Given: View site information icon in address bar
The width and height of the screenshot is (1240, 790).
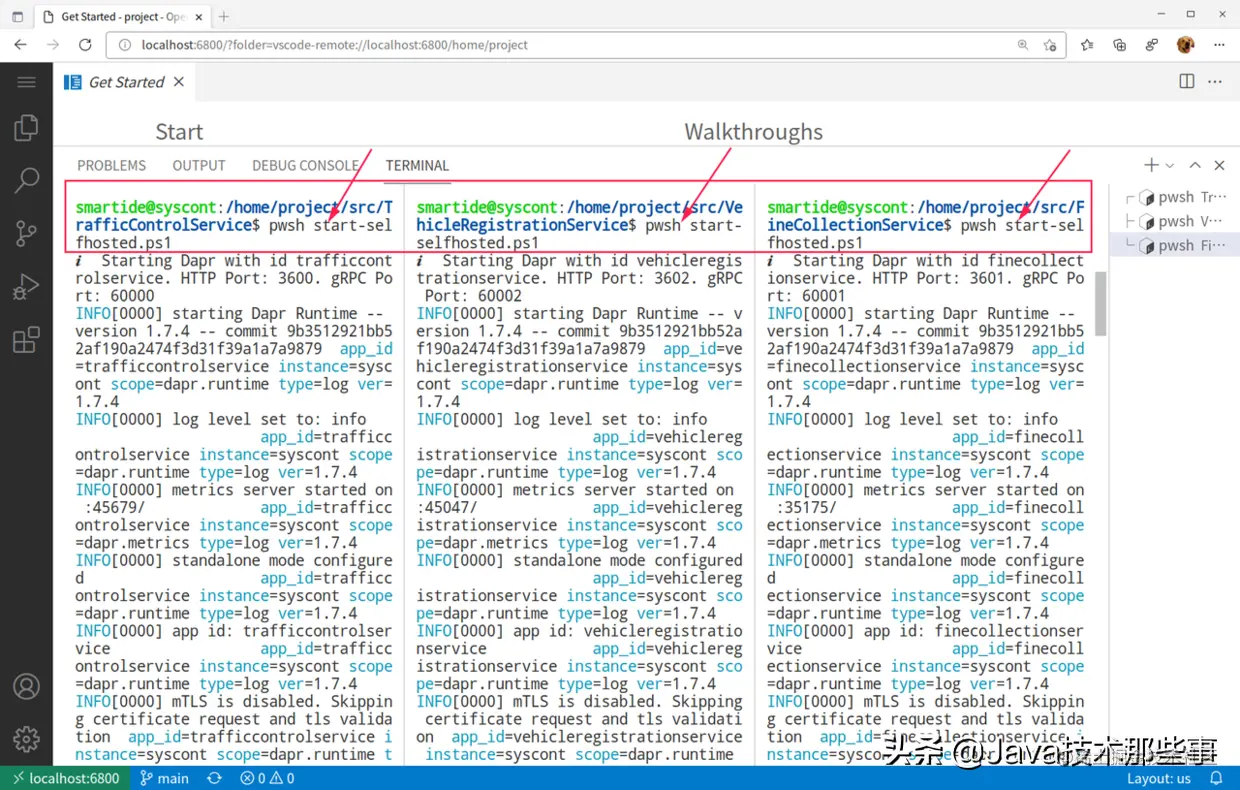Looking at the screenshot, I should click(x=125, y=45).
